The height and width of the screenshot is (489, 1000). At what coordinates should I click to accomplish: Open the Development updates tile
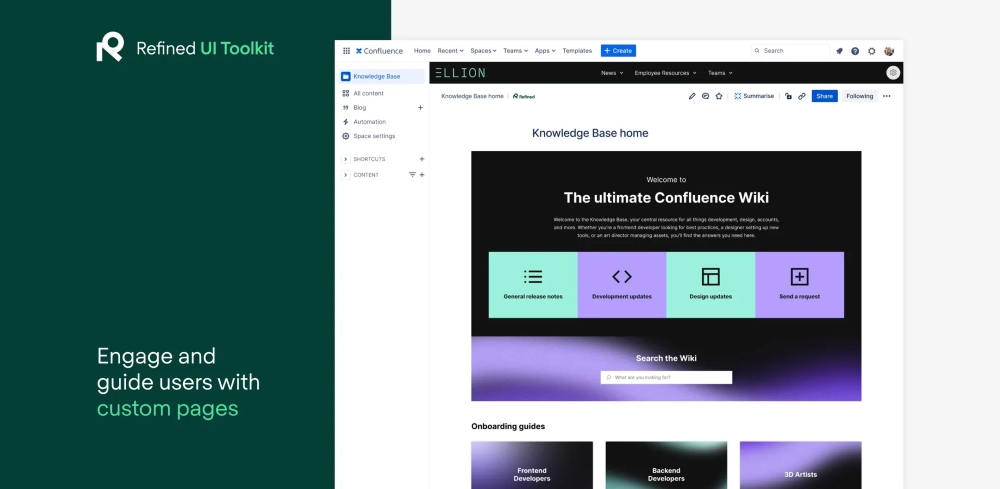point(622,285)
